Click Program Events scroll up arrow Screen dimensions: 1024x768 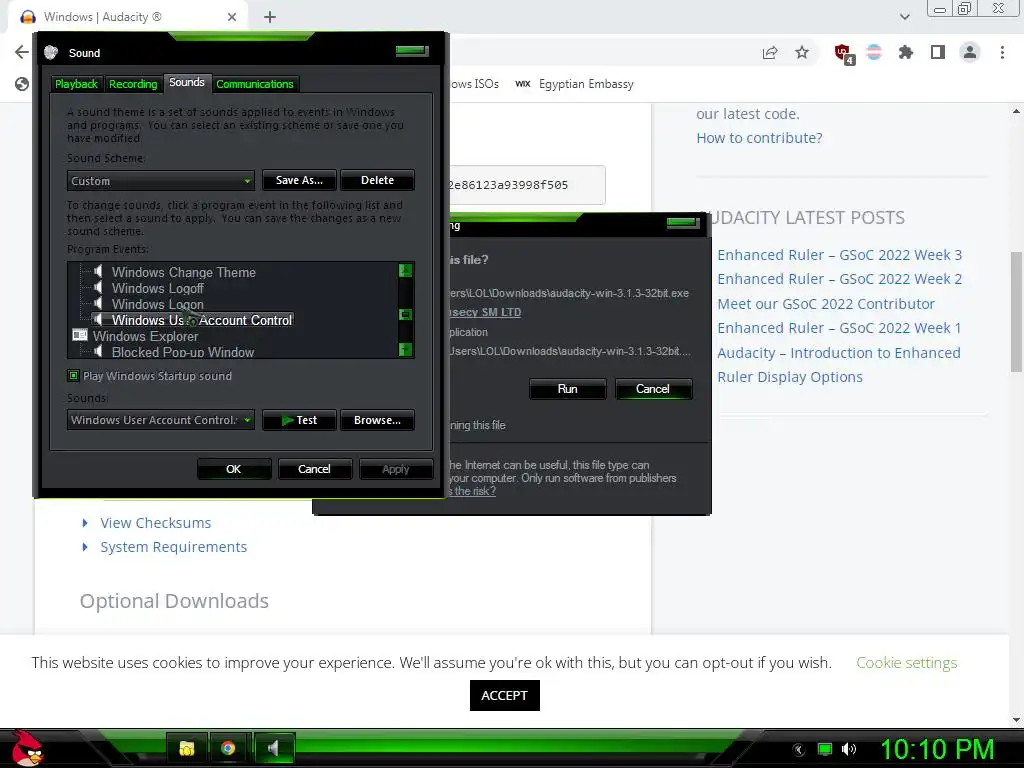tap(406, 270)
